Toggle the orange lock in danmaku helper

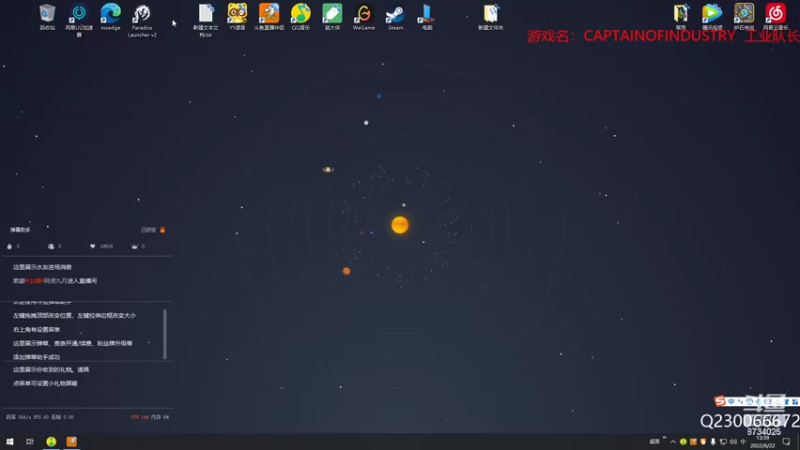click(x=162, y=230)
